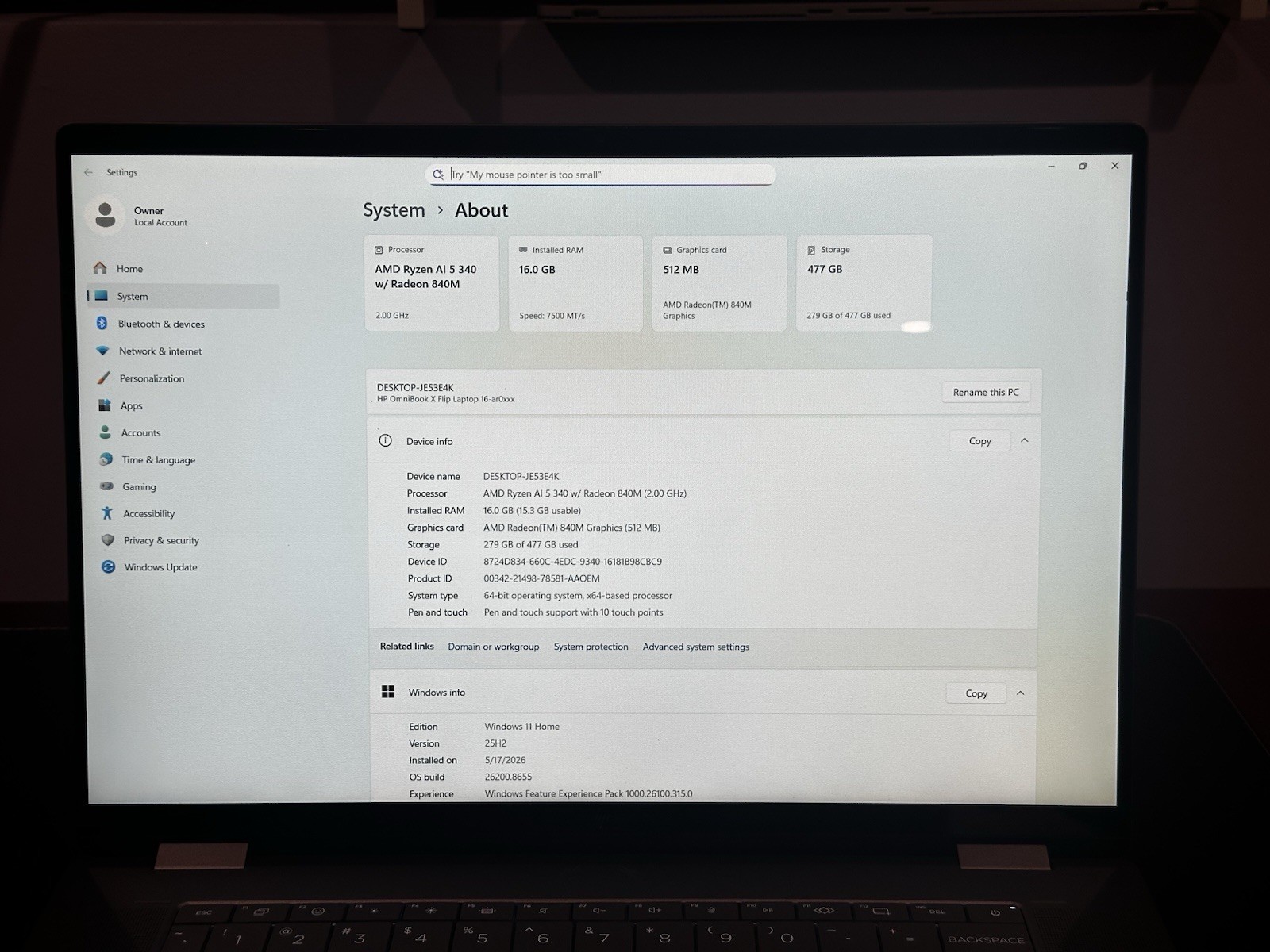Click the Time & language globe icon
The image size is (1270, 952).
point(106,459)
